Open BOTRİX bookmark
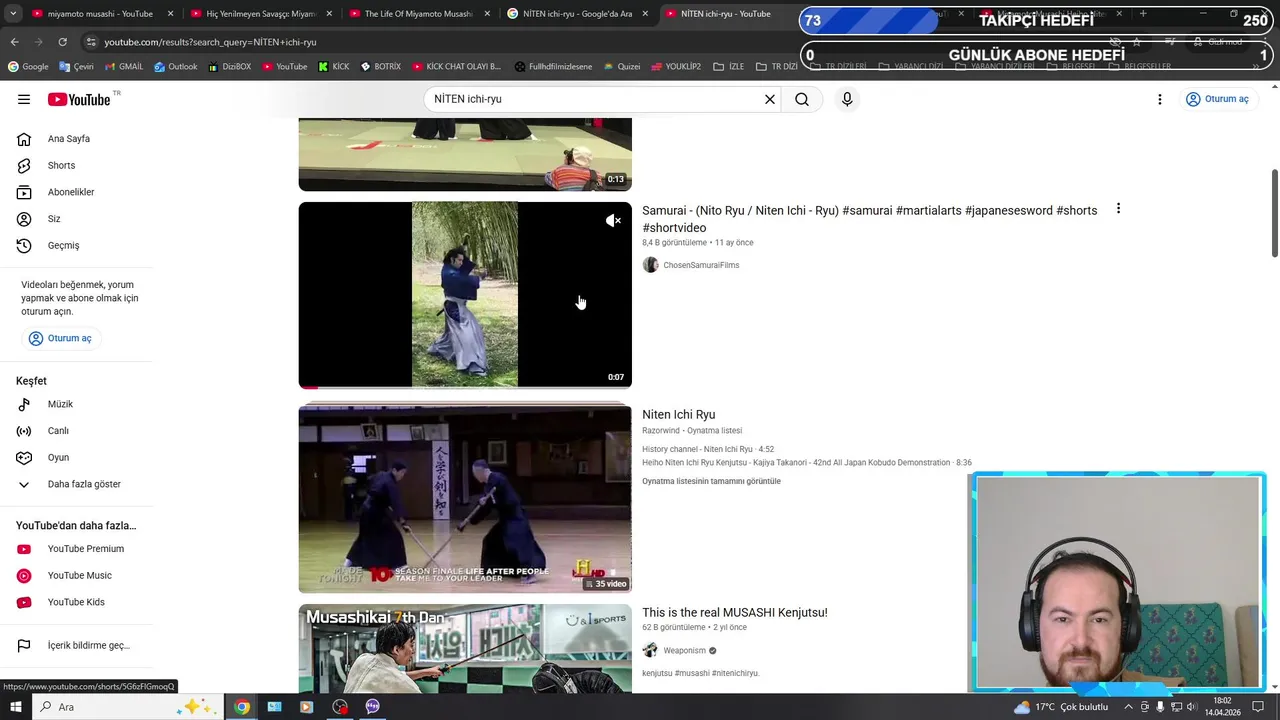 tap(380, 67)
